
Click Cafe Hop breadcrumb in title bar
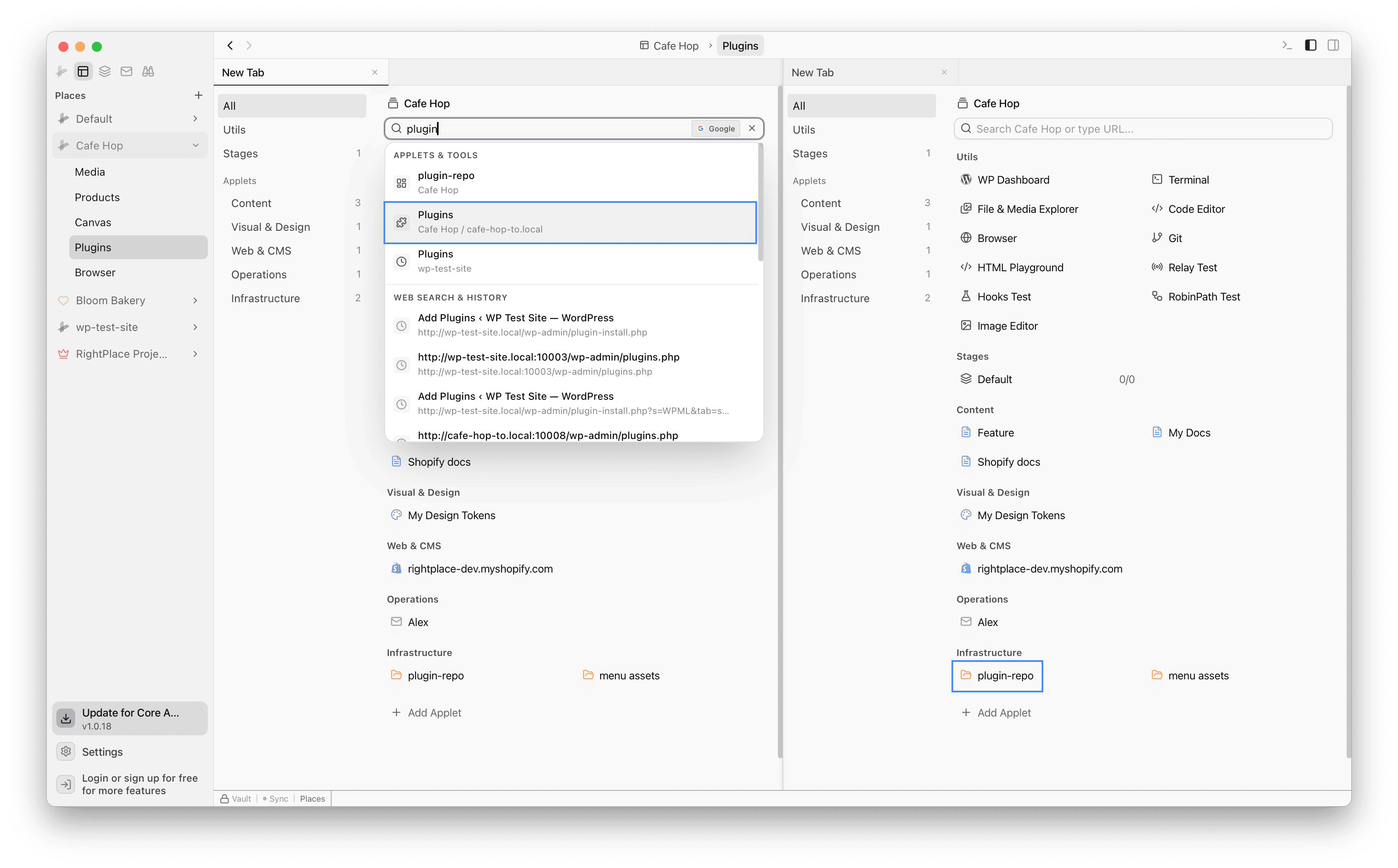pos(669,45)
